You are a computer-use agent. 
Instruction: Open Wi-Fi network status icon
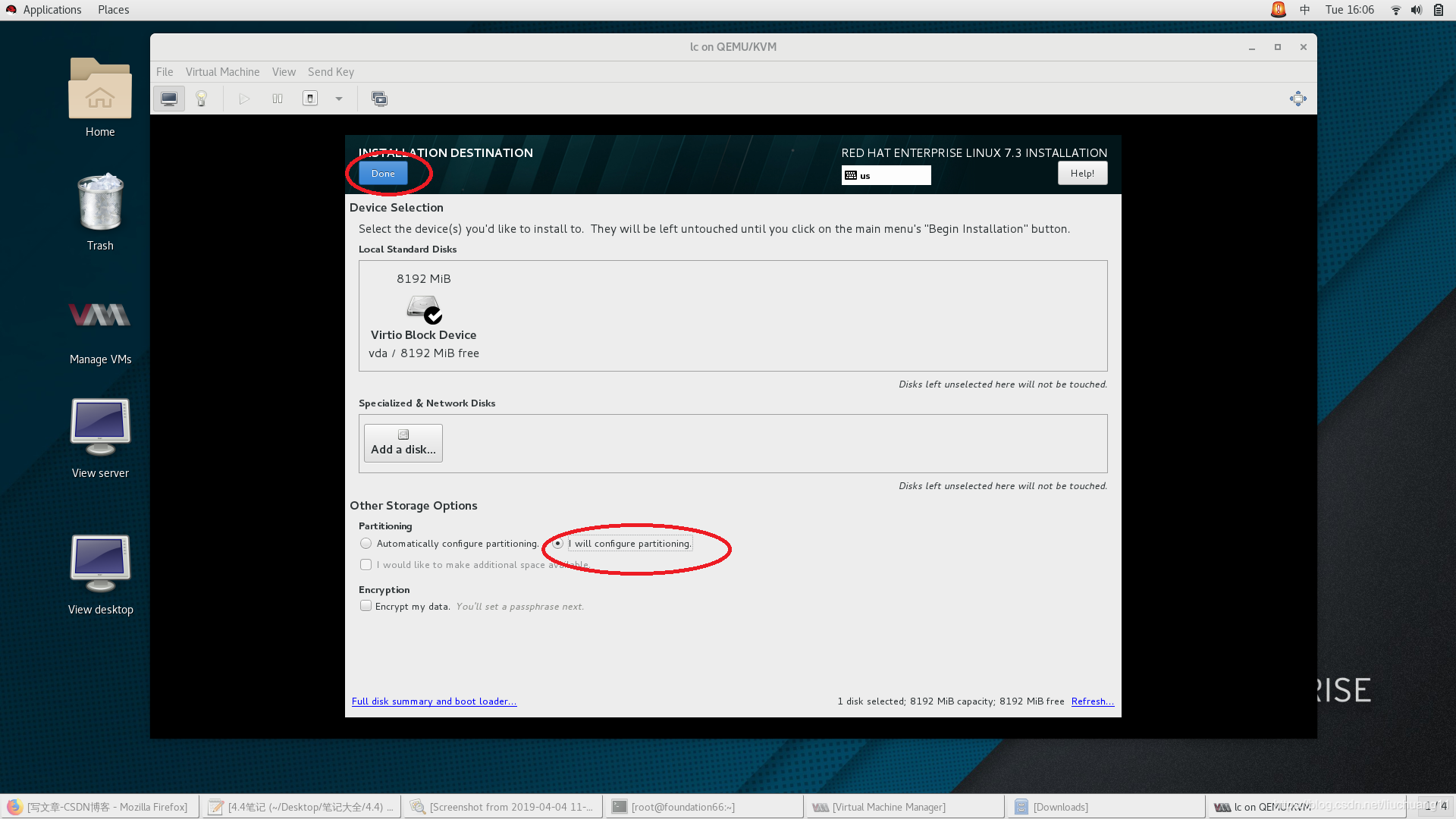[1395, 10]
